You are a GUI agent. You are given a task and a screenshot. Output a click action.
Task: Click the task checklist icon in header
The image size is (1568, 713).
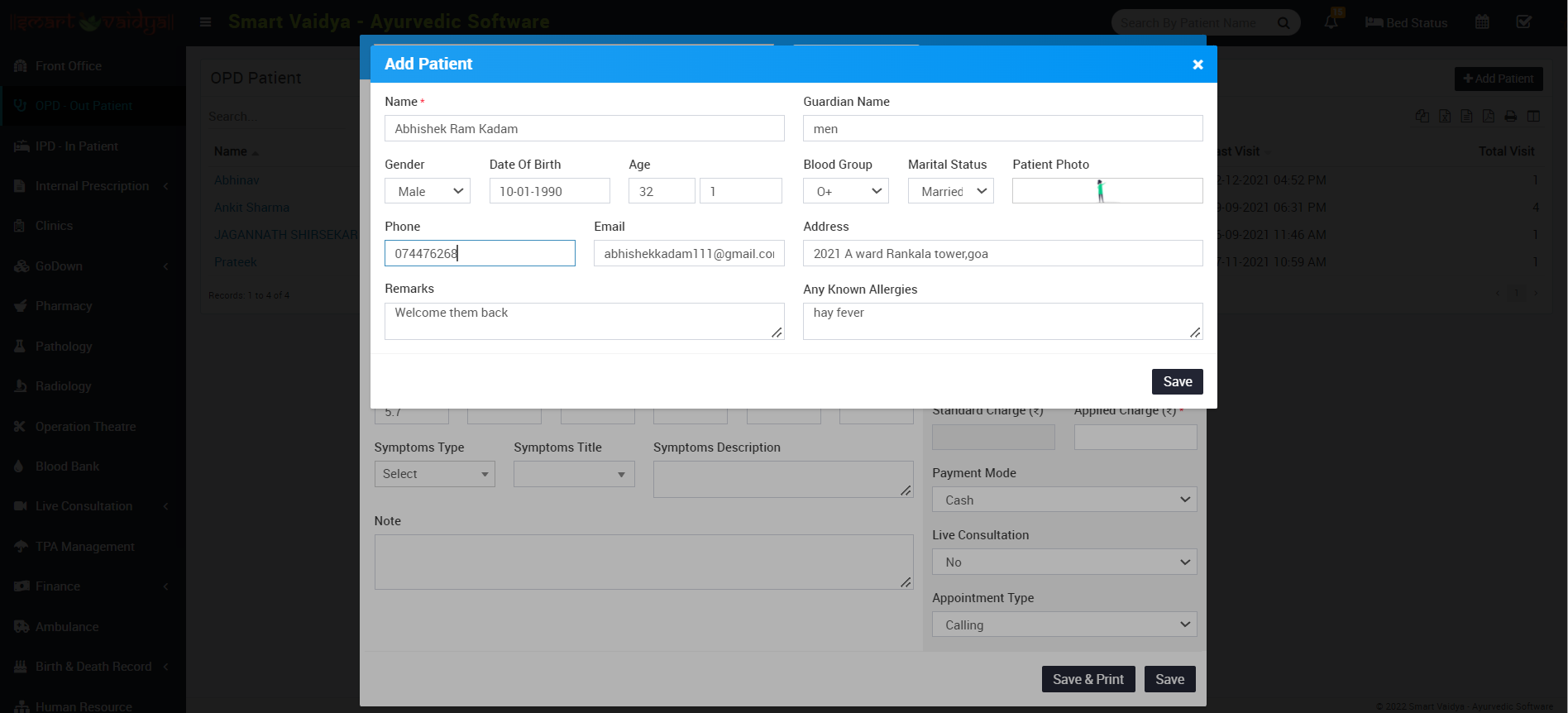pyautogui.click(x=1523, y=22)
